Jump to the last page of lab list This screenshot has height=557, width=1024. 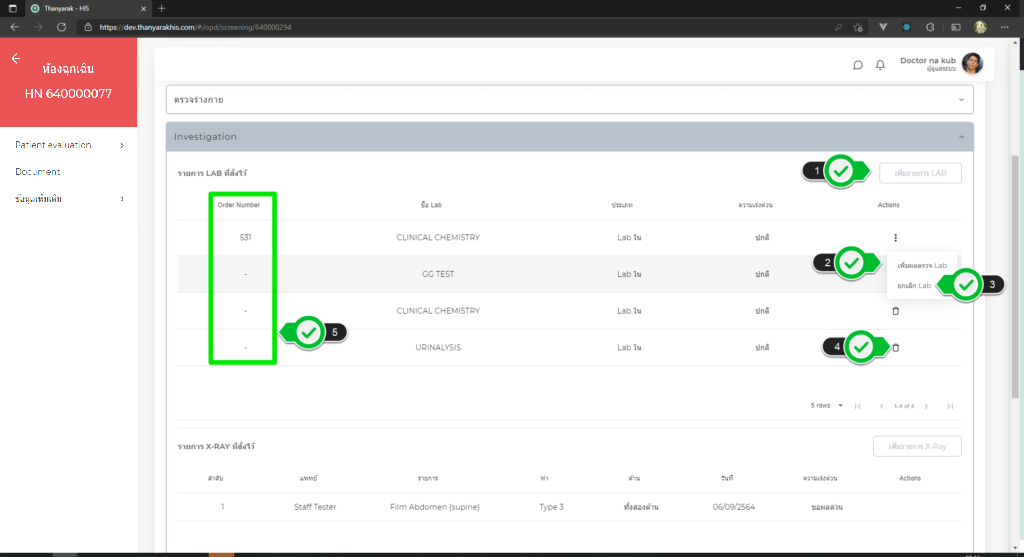(949, 406)
